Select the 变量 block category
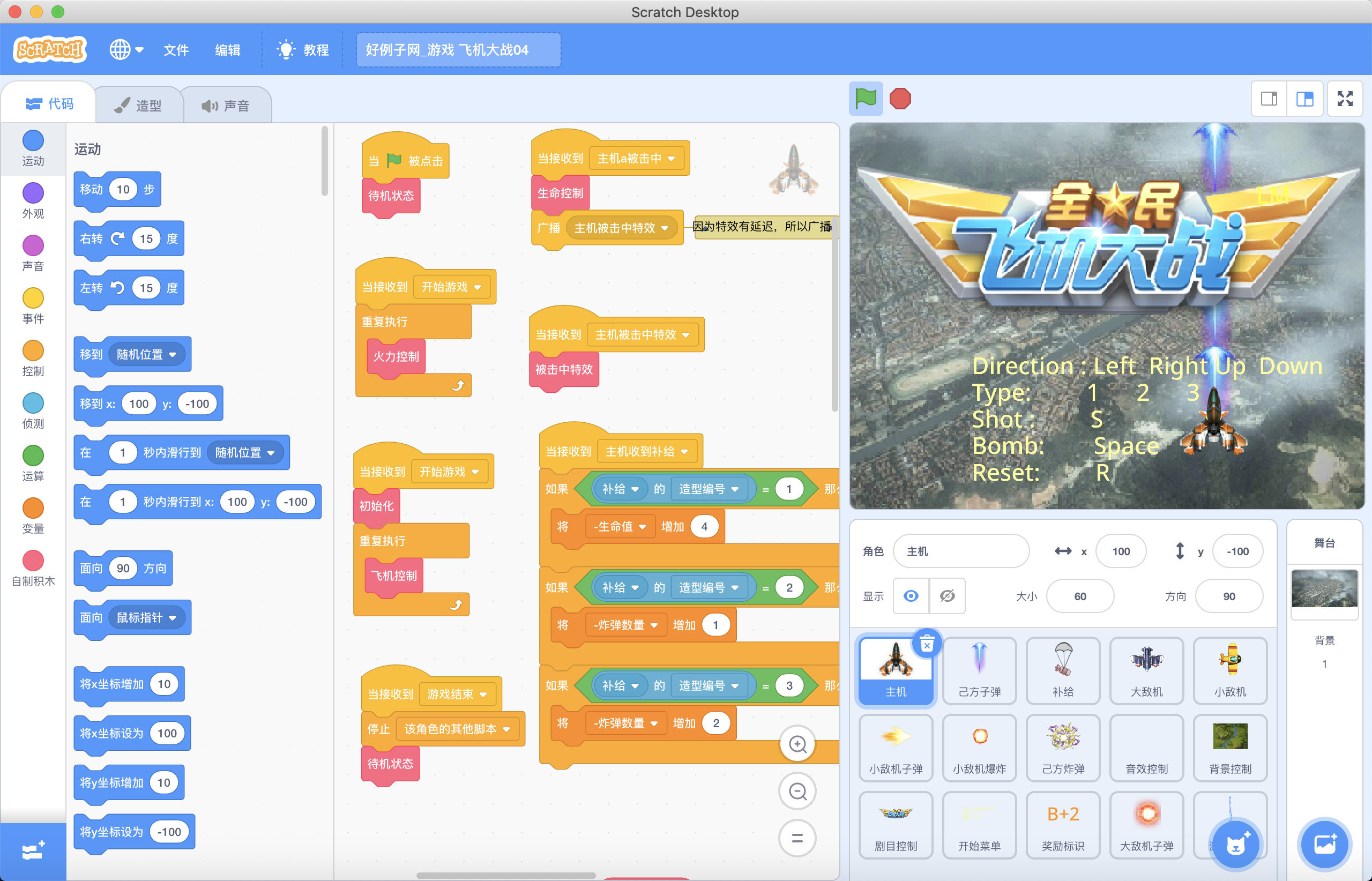The height and width of the screenshot is (881, 1372). (33, 517)
